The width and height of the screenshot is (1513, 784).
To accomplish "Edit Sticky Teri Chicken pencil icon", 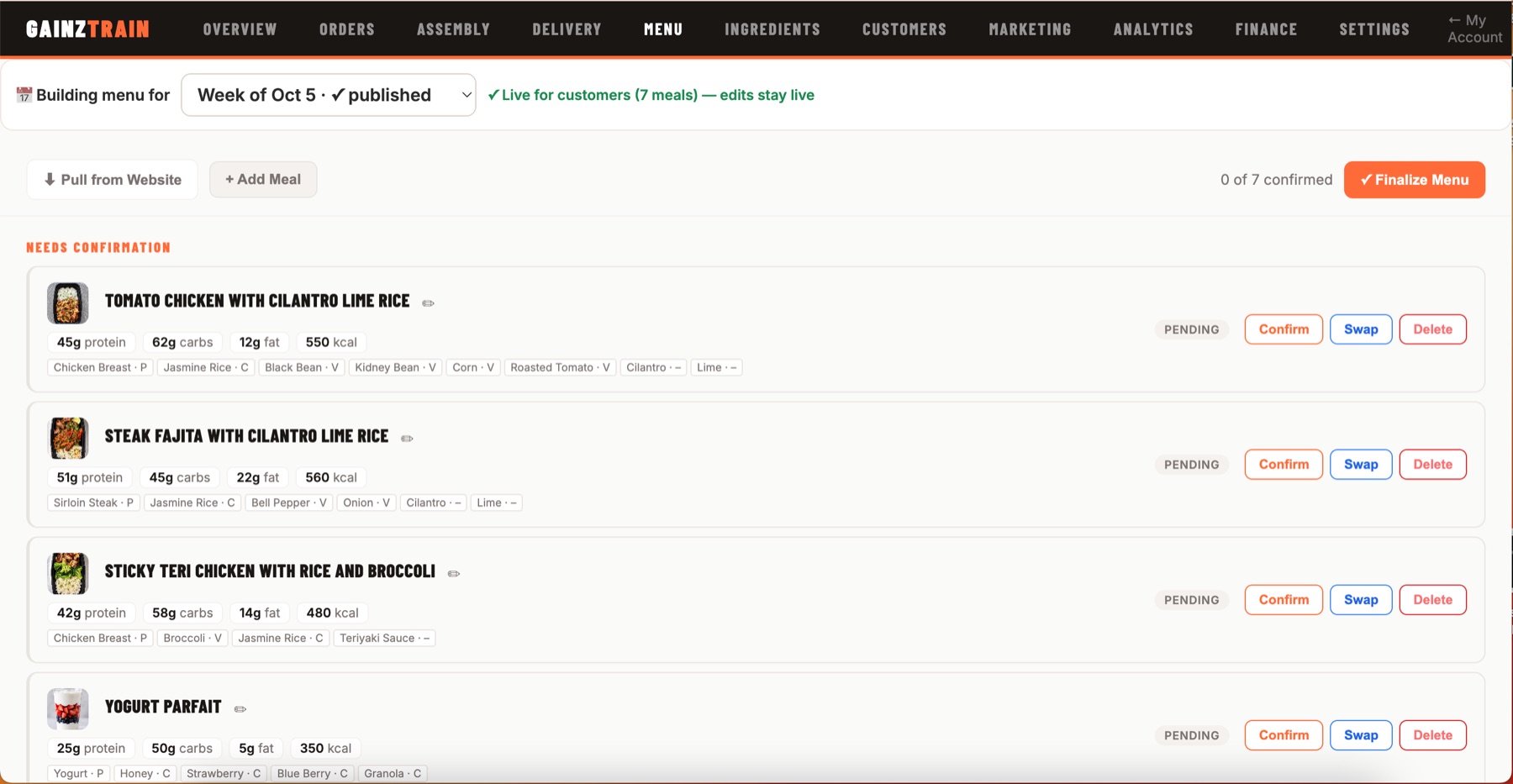I will click(x=454, y=574).
